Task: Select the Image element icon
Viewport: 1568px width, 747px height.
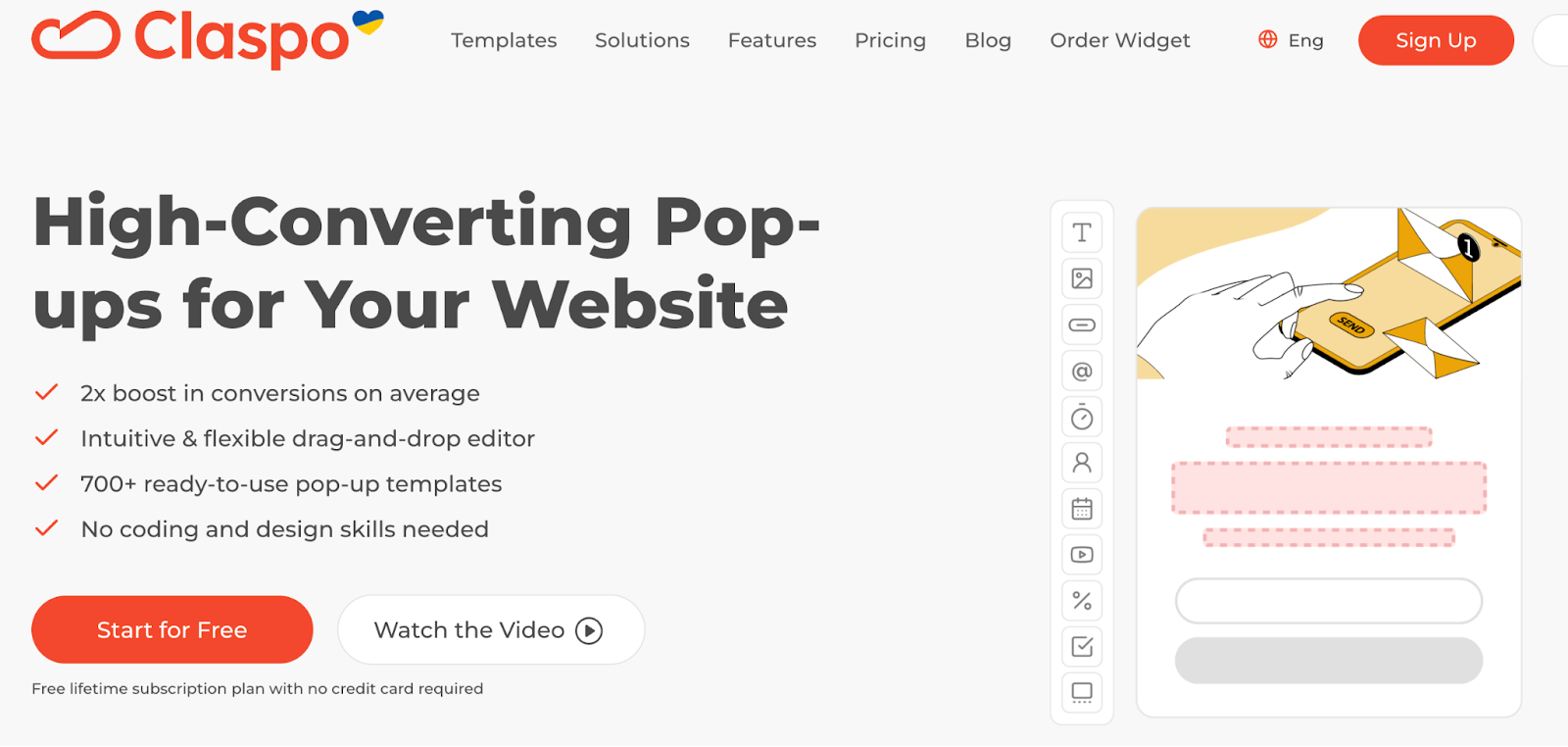Action: pos(1082,278)
